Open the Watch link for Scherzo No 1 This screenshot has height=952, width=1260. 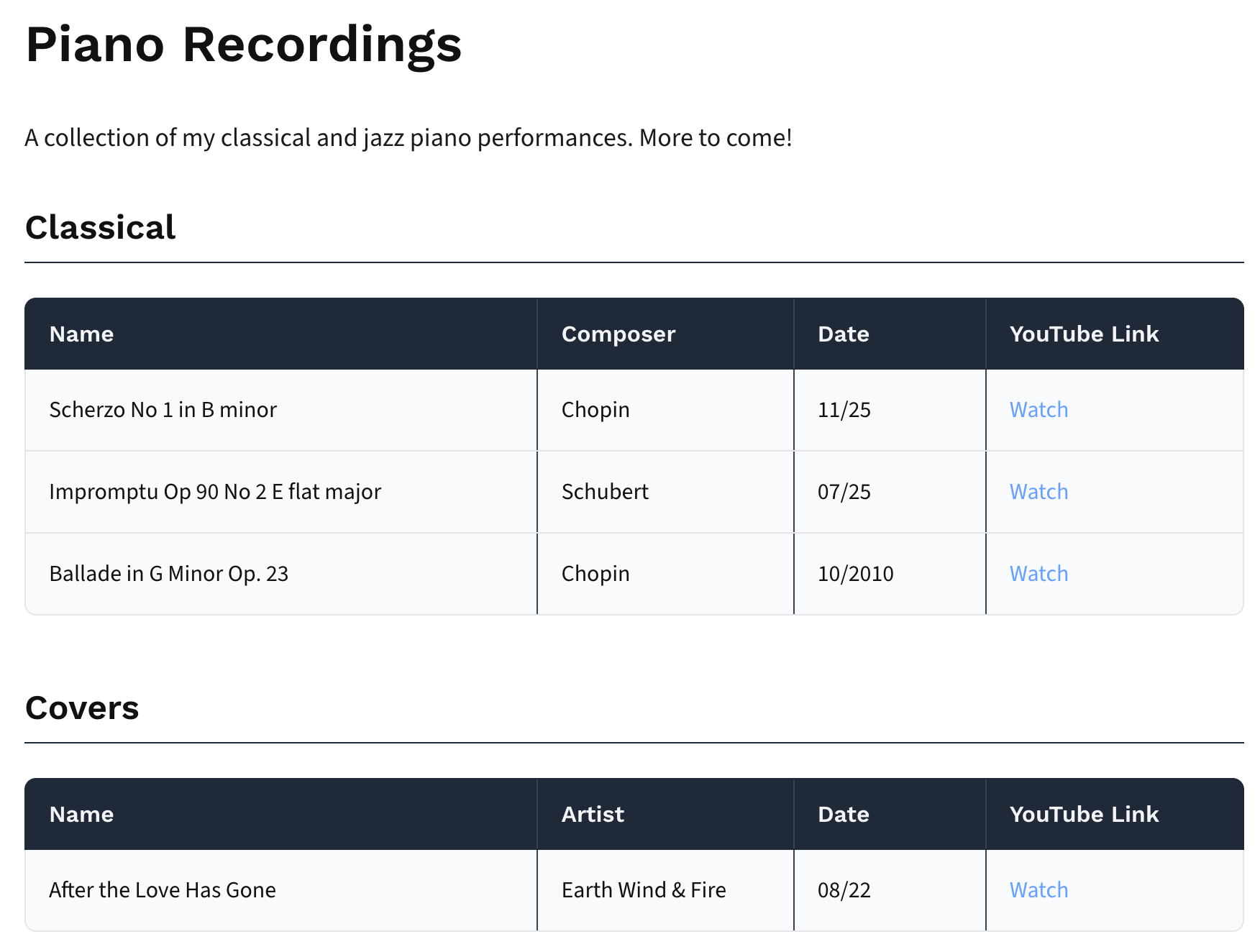[x=1038, y=410]
